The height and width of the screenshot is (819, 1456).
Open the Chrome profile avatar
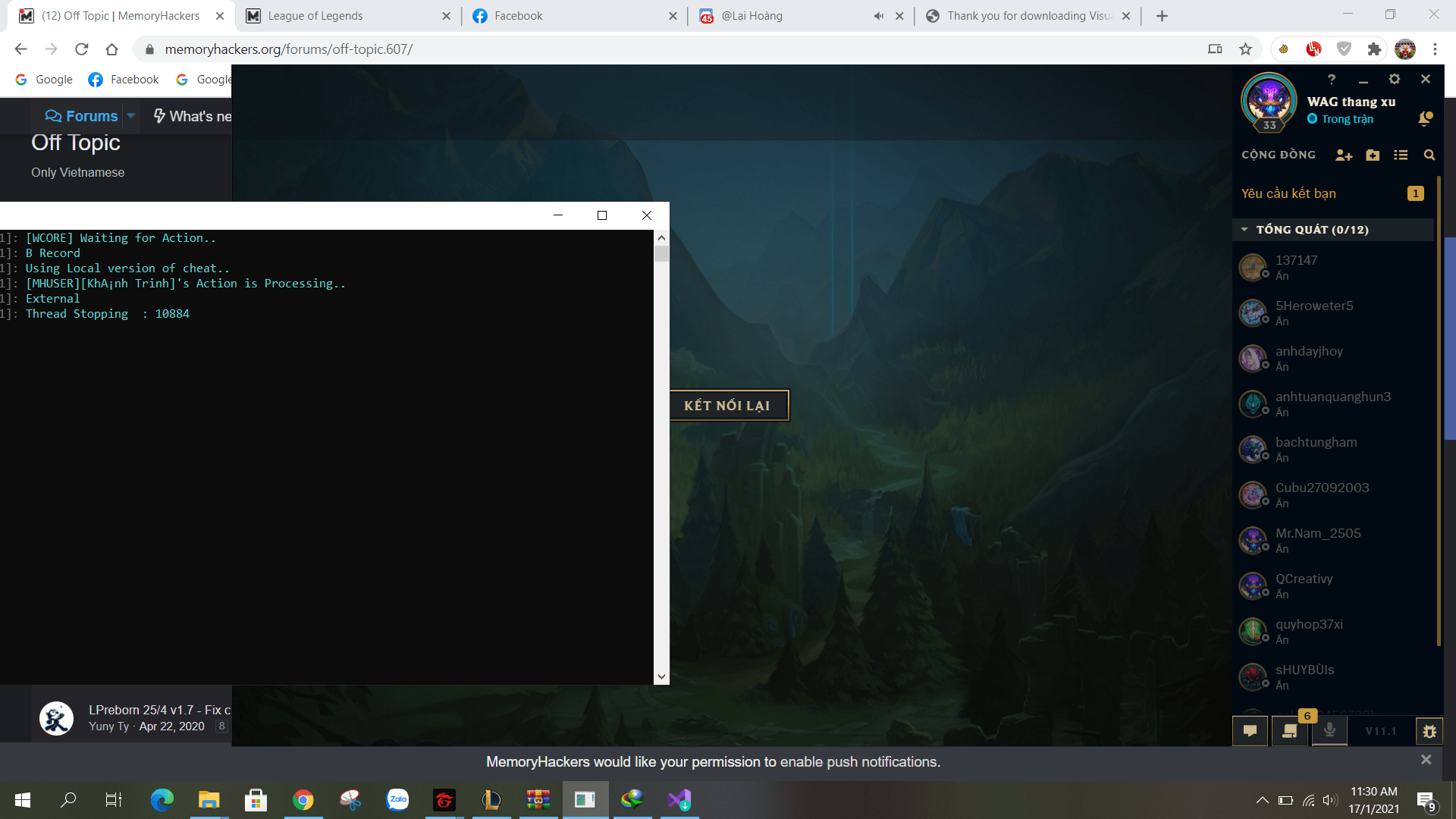click(1404, 49)
